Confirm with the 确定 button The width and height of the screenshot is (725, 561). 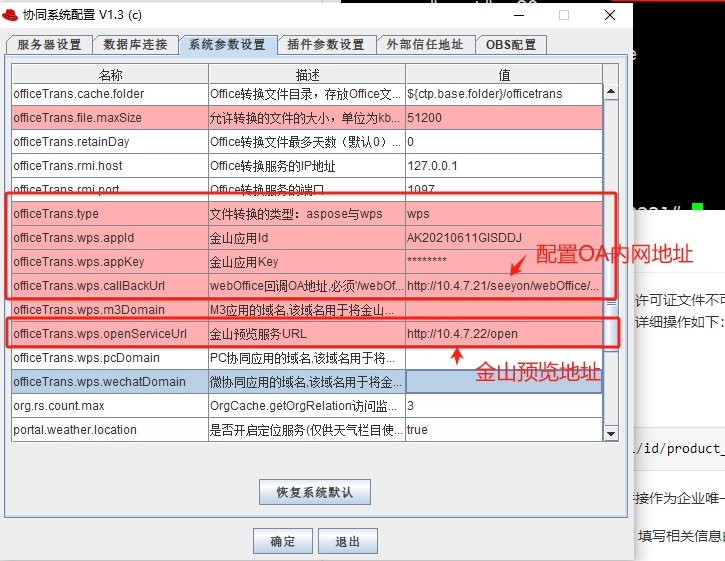(283, 541)
